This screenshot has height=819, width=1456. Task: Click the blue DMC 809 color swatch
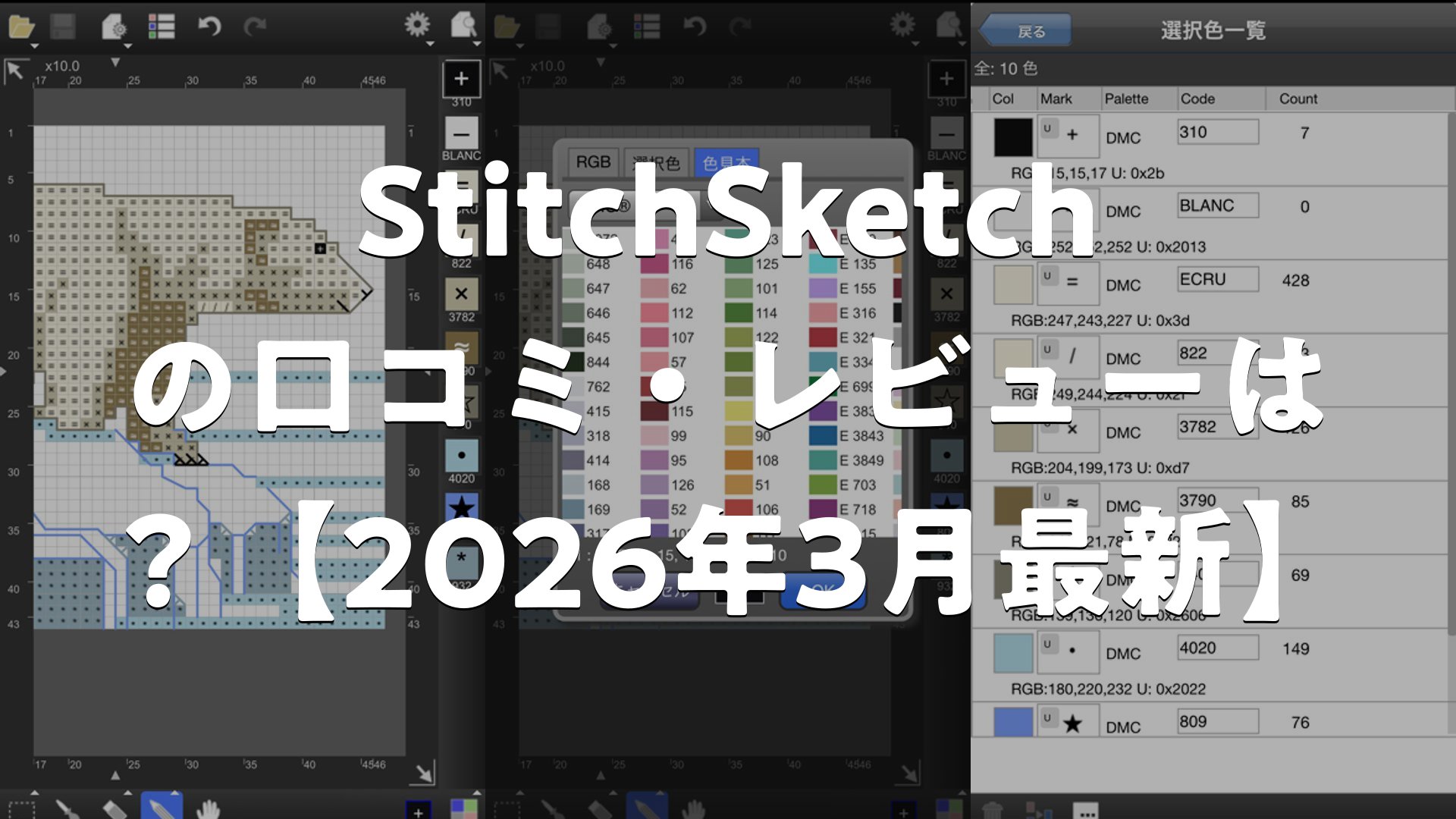[1013, 722]
